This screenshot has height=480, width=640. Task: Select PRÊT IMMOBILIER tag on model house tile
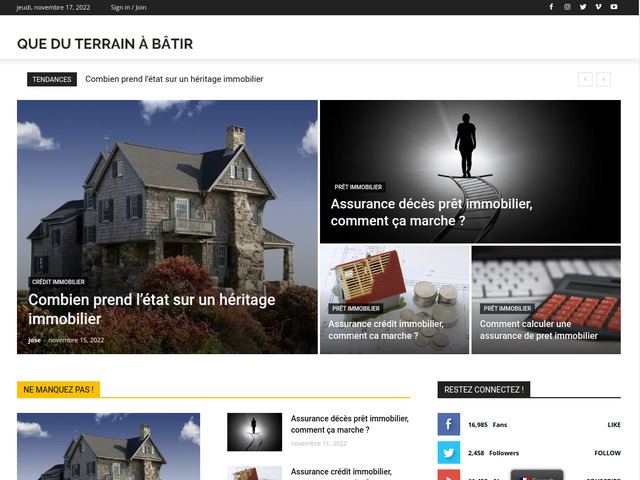356,308
